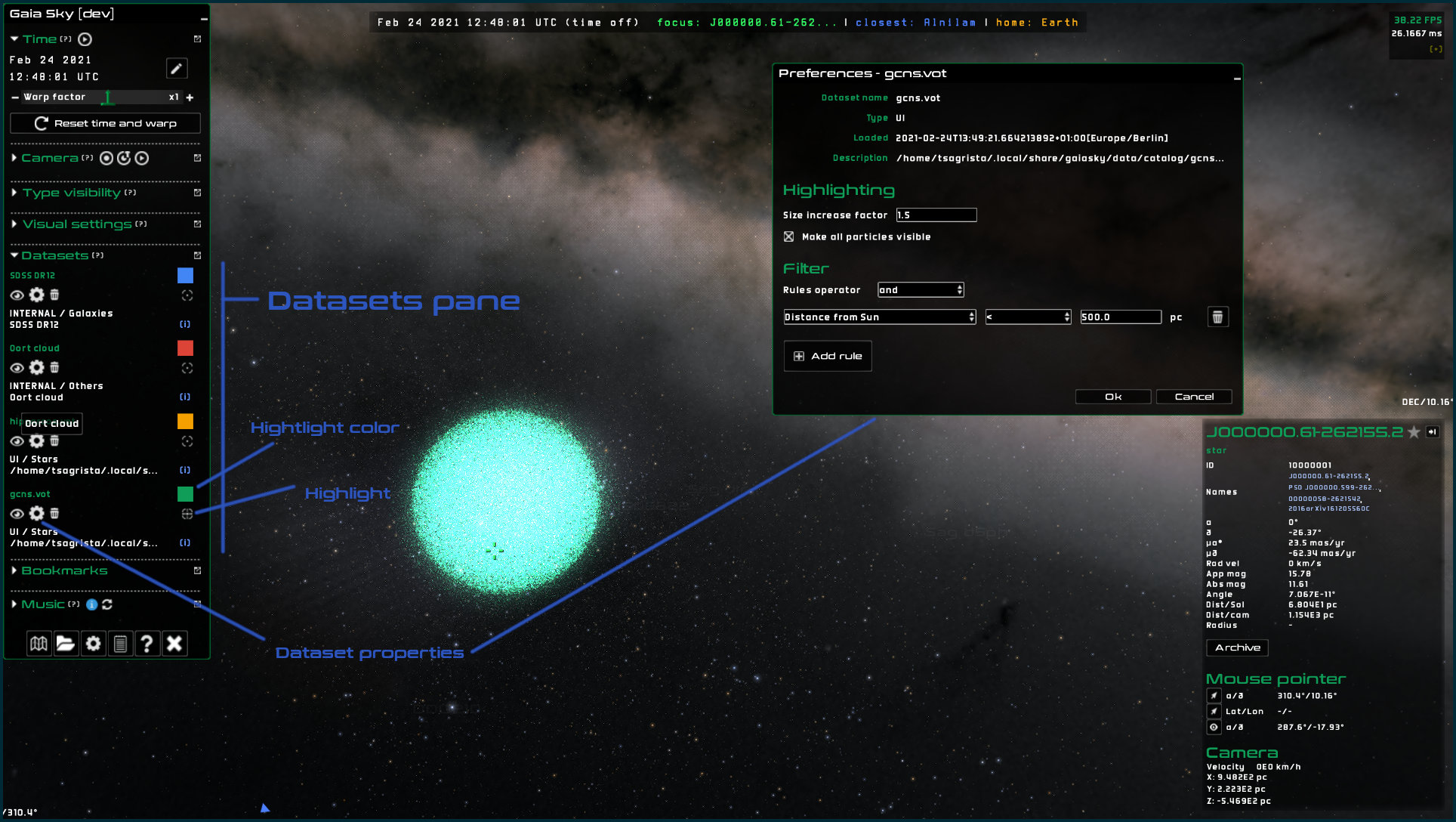Viewport: 1456px width, 822px height.
Task: Click the settings gear icon for gcns.vot
Action: [x=36, y=513]
